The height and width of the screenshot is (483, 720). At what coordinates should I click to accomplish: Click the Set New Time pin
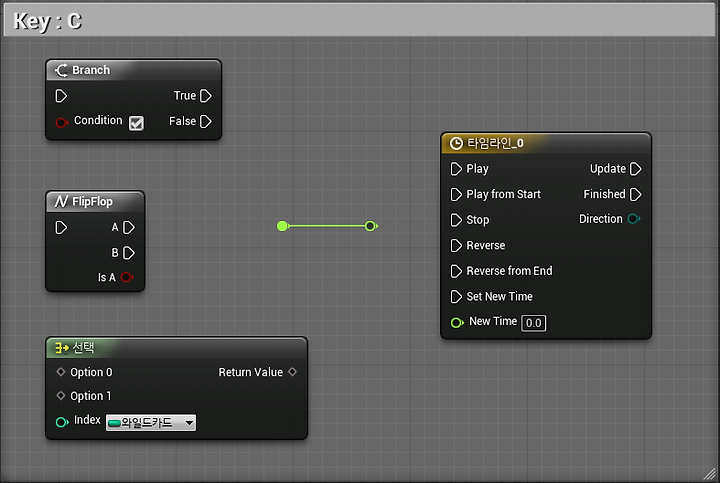click(456, 297)
